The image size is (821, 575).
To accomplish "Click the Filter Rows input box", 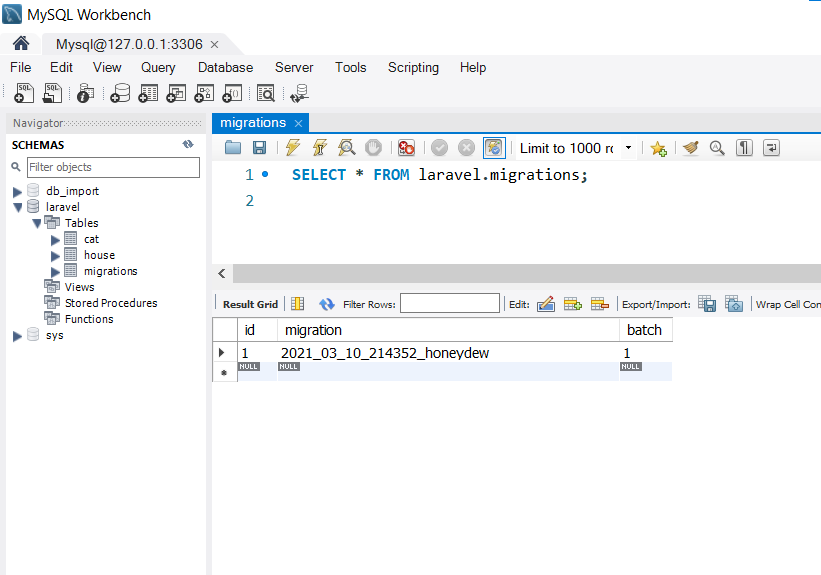I will click(x=450, y=303).
